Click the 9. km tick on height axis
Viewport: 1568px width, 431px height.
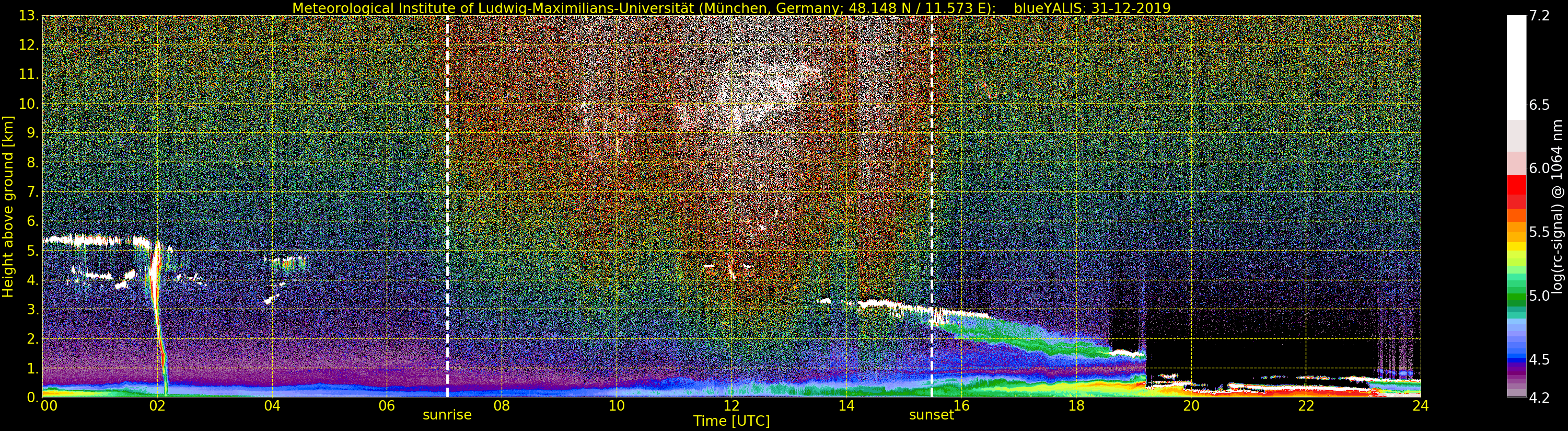point(32,133)
